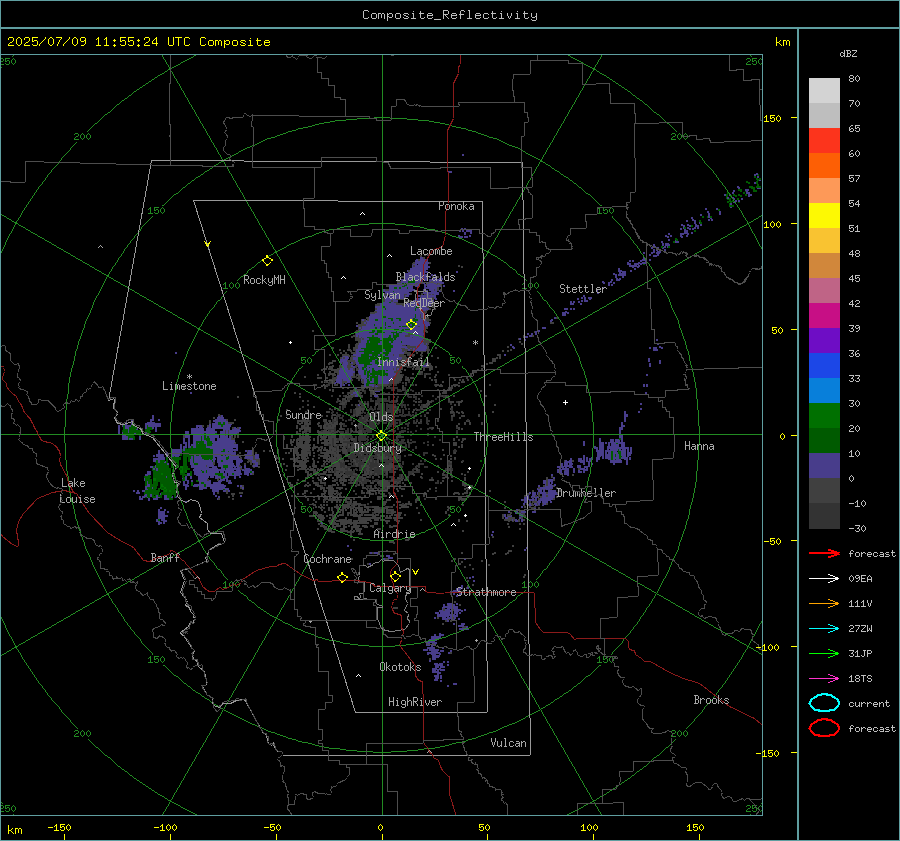Click the yellow diamond marker near Cochrane

click(x=342, y=577)
